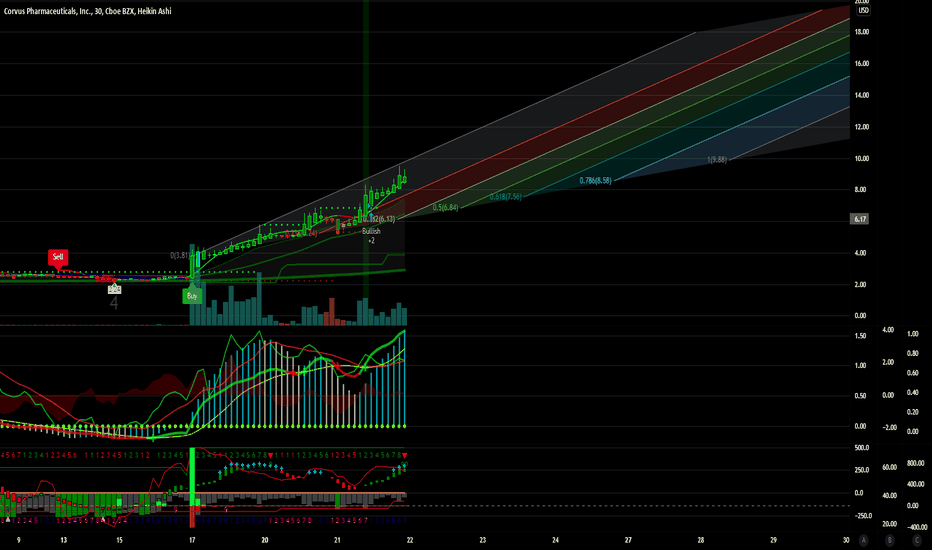The width and height of the screenshot is (932, 550).
Task: Select the Fibonacci level label 0(3.81)
Action: (x=180, y=255)
